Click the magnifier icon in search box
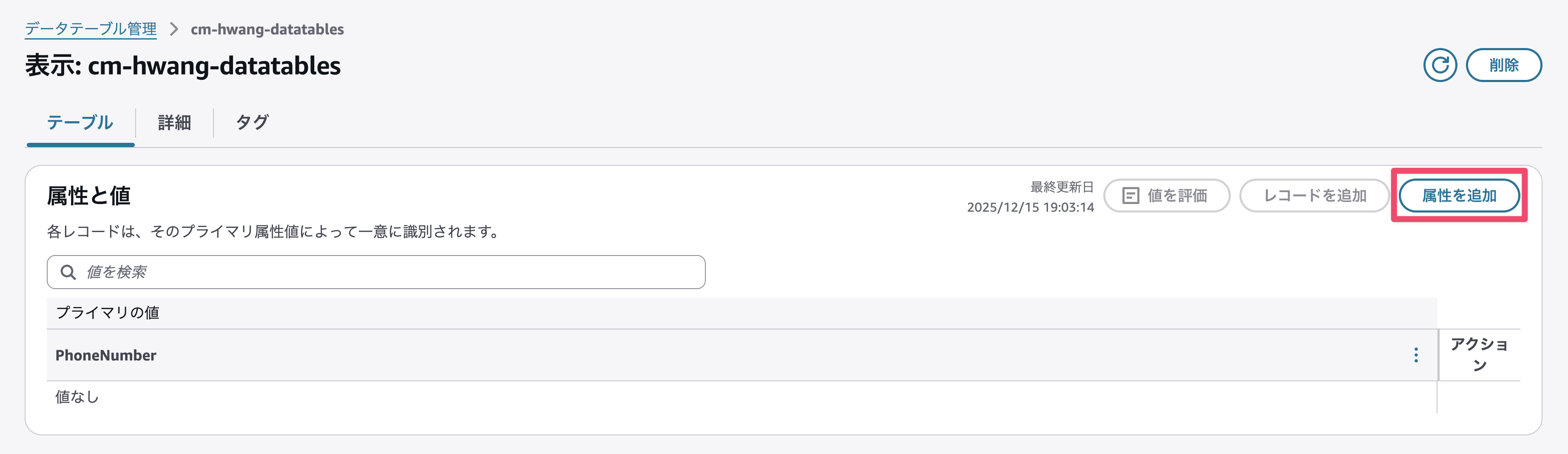Viewport: 1568px width, 454px height. (68, 272)
